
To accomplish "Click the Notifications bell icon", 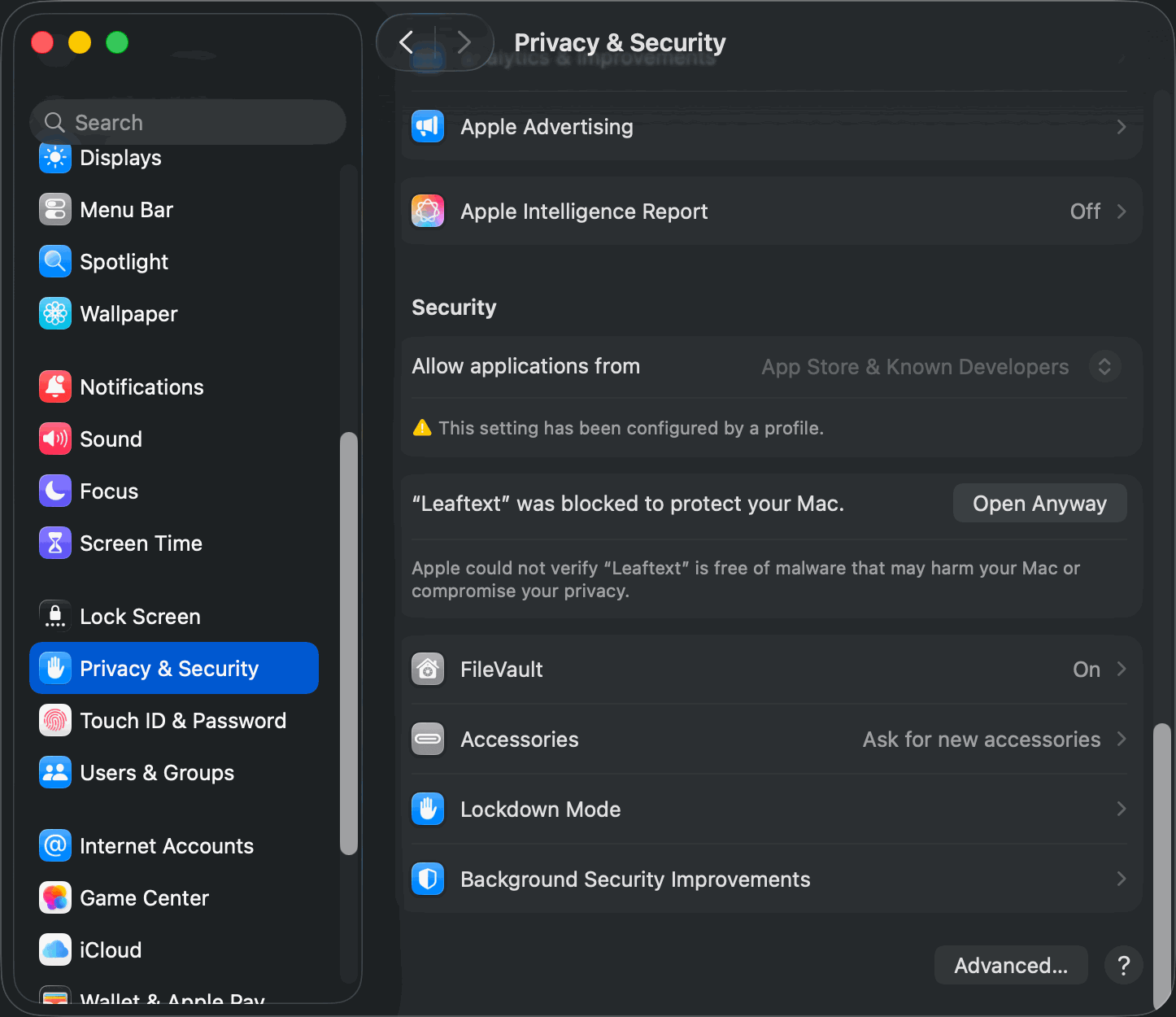I will pos(55,387).
